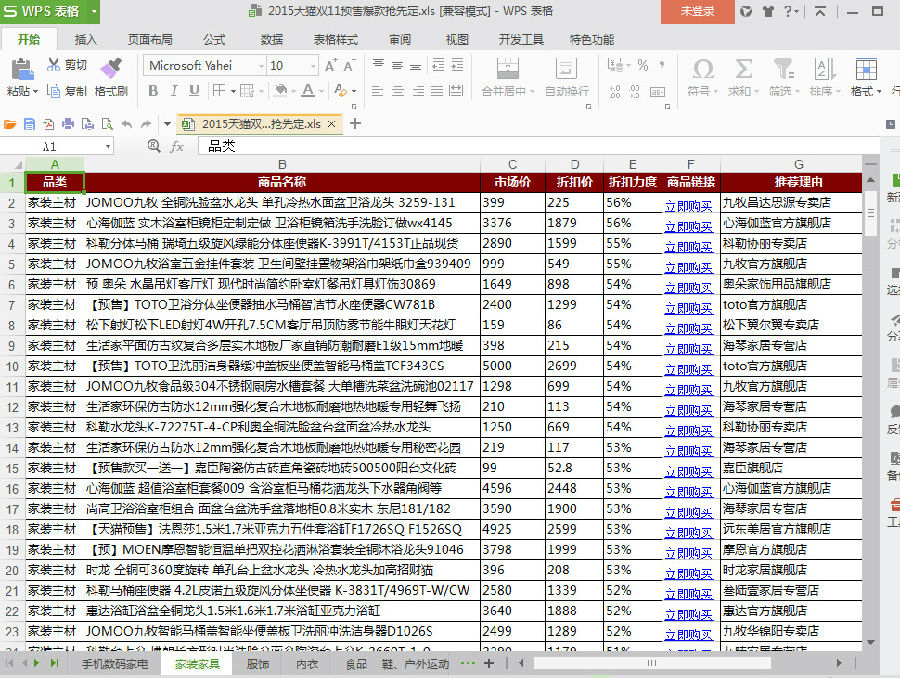Screen dimensions: 900x678
Task: Select the Format Painter brush
Action: [x=111, y=68]
